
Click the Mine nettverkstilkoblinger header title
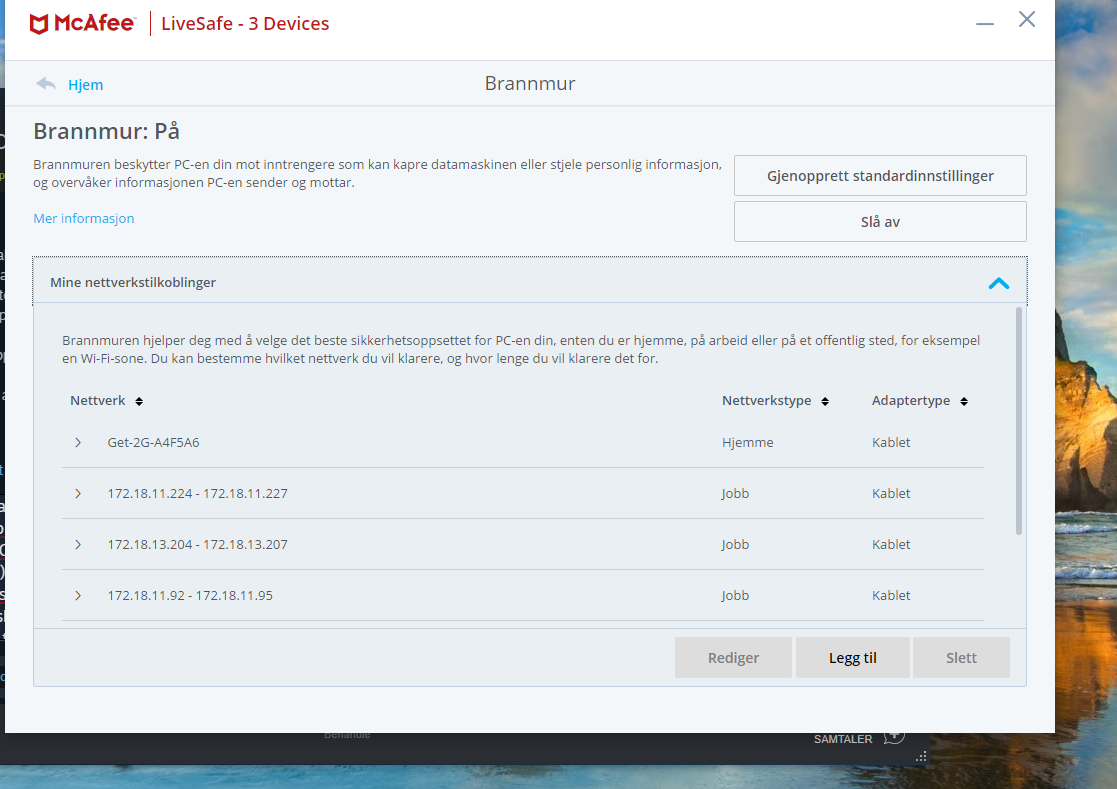pyautogui.click(x=133, y=283)
